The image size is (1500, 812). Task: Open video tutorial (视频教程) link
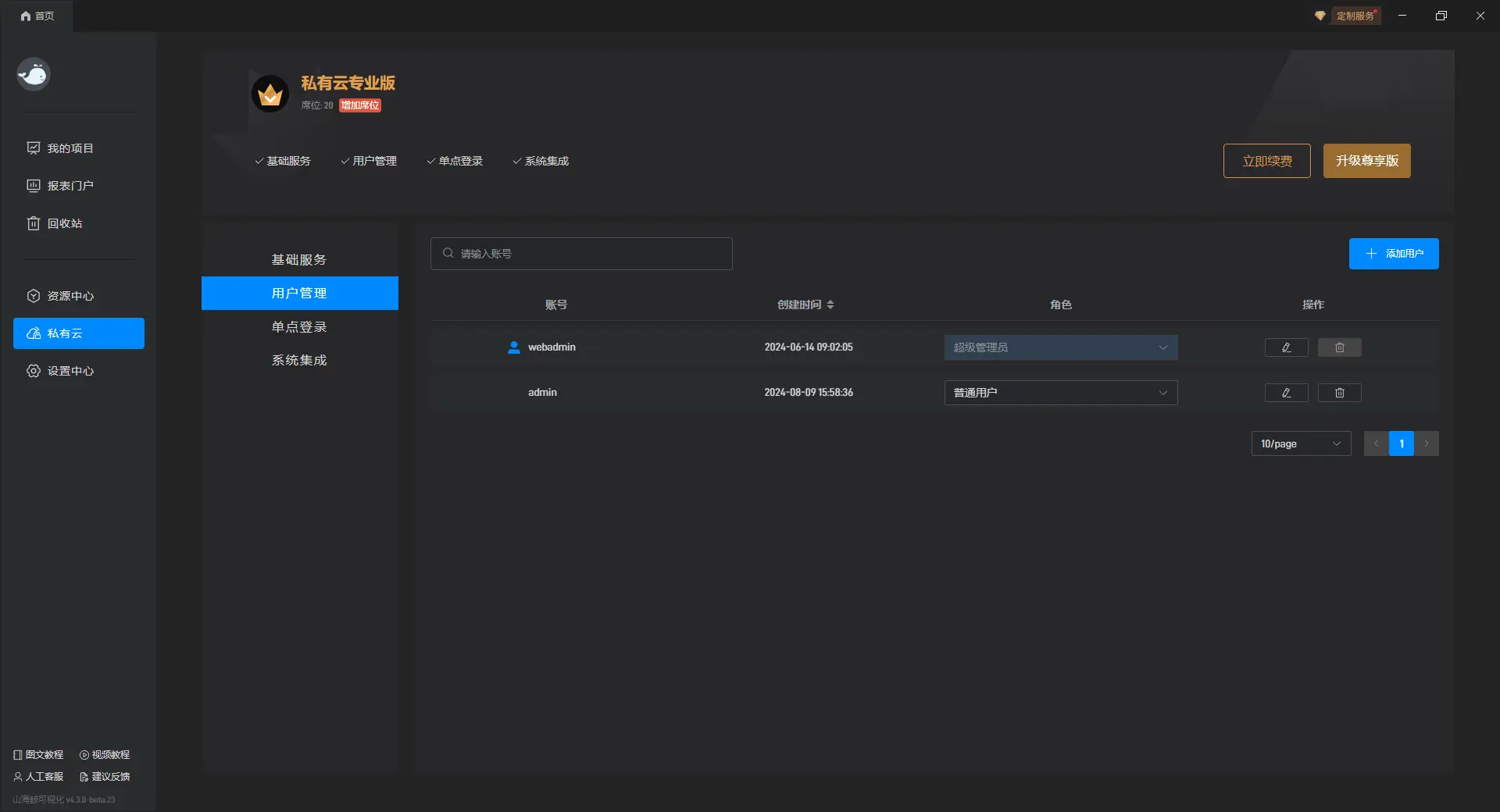click(105, 755)
